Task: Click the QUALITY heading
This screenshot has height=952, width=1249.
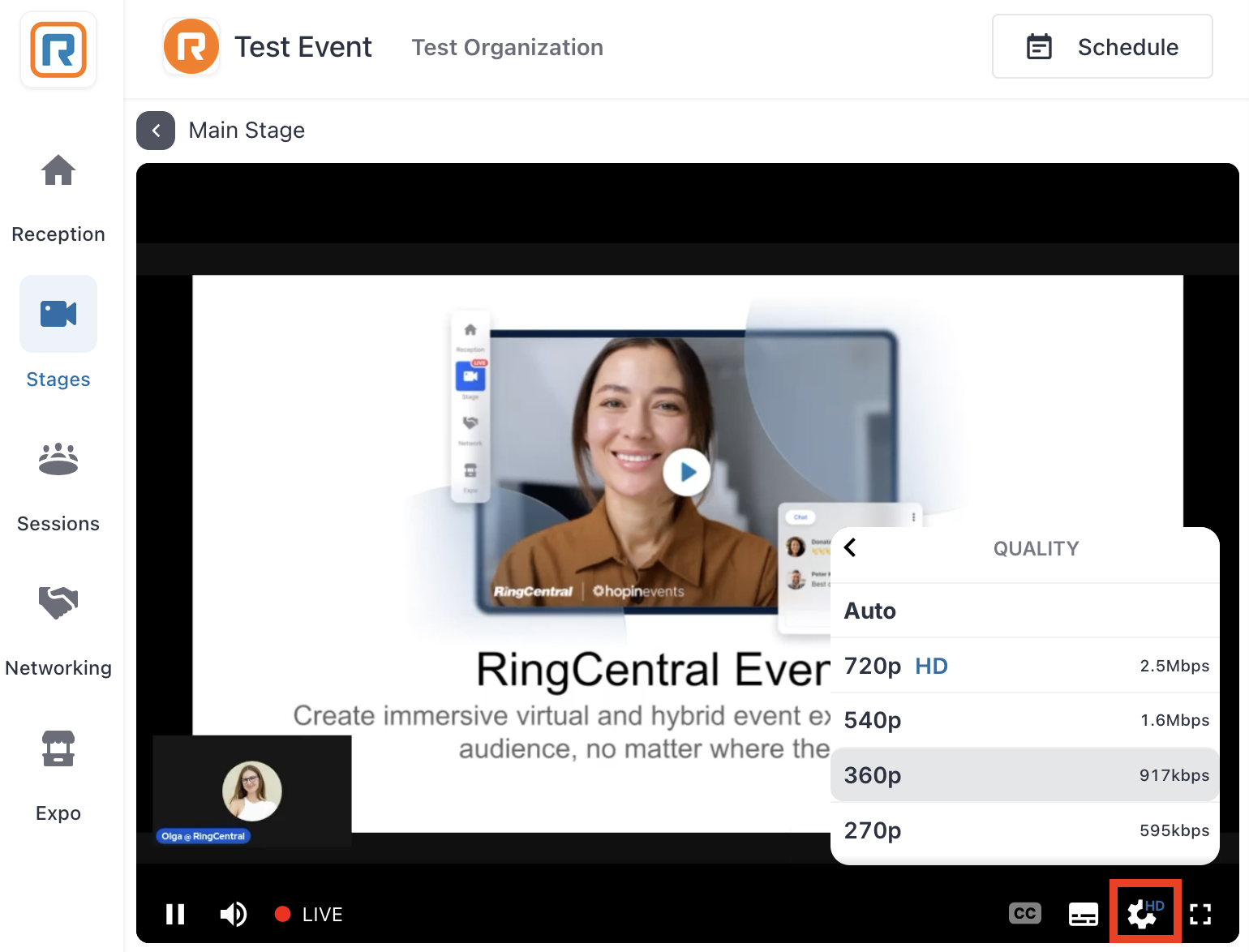Action: (x=1037, y=549)
